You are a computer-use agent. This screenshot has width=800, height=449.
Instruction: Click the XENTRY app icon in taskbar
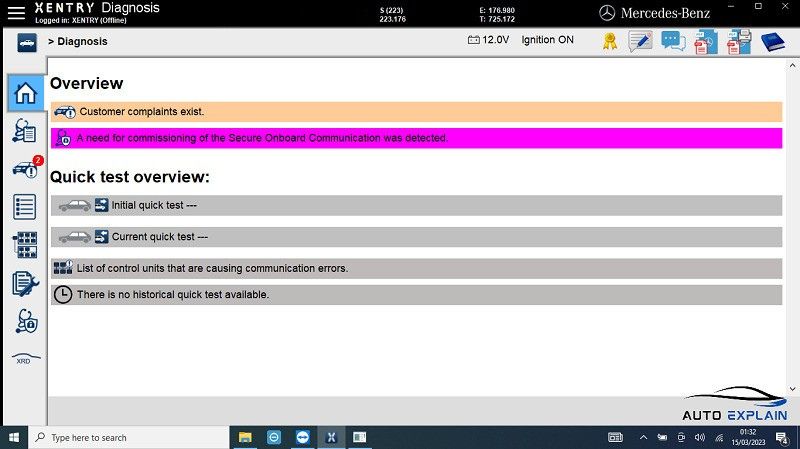tap(331, 438)
